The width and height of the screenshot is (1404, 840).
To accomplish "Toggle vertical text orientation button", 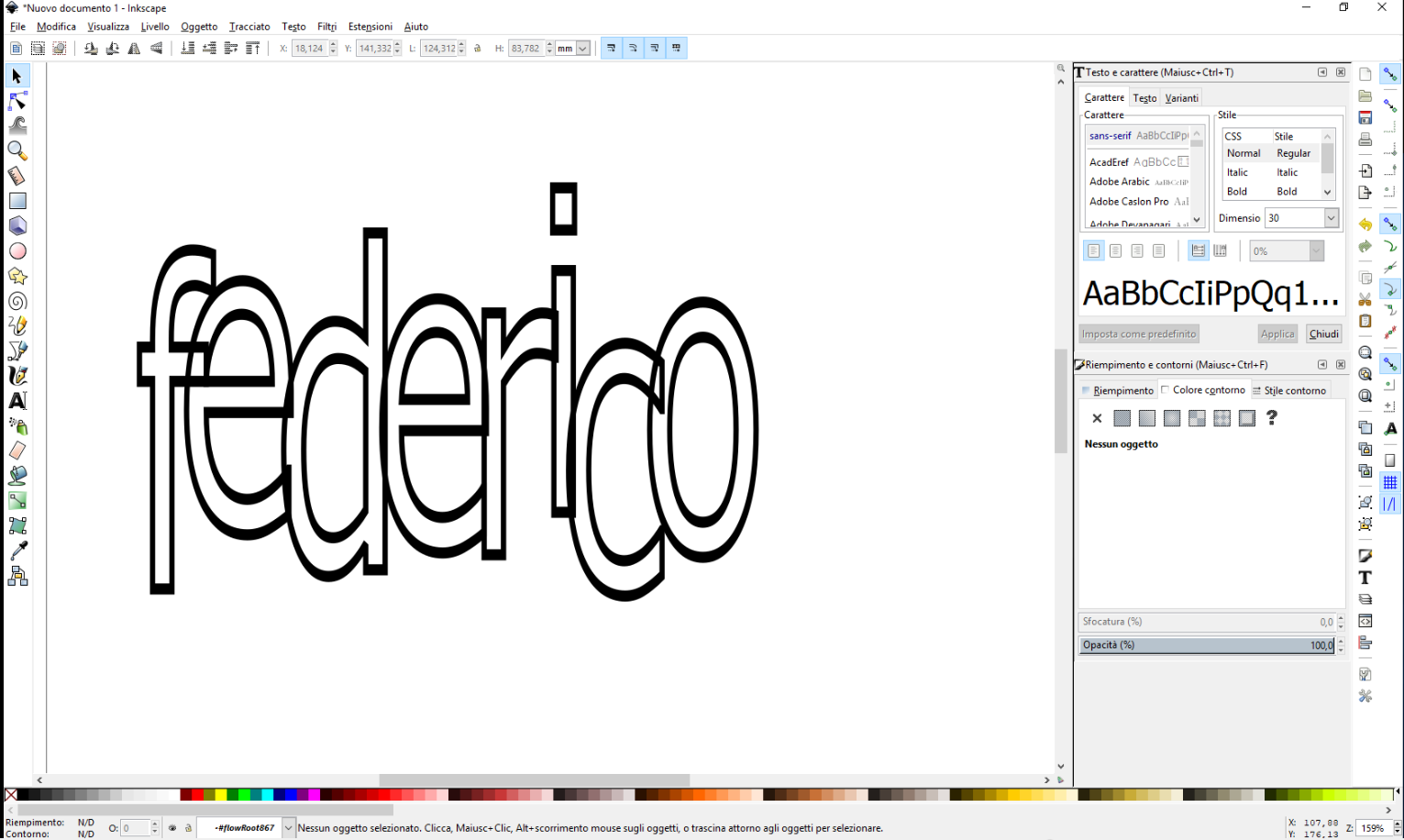I will [1220, 250].
